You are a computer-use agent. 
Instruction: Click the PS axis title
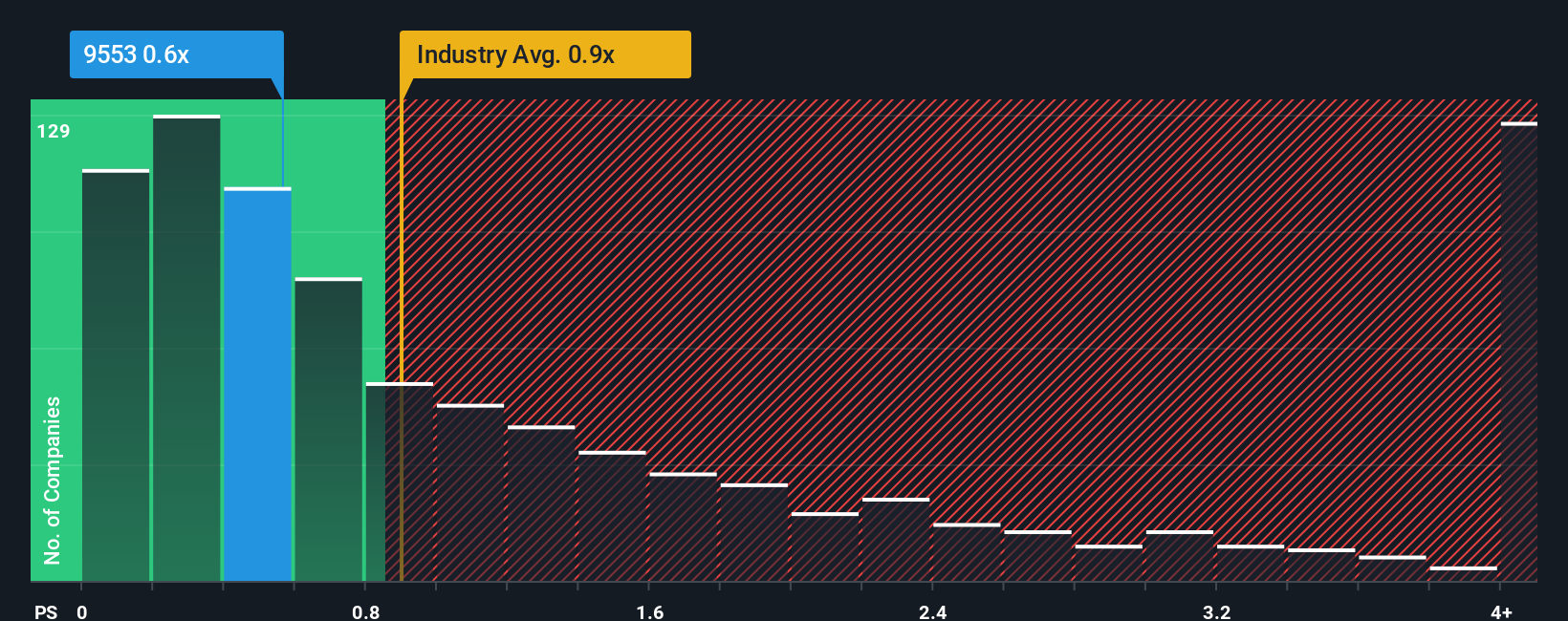coord(46,611)
